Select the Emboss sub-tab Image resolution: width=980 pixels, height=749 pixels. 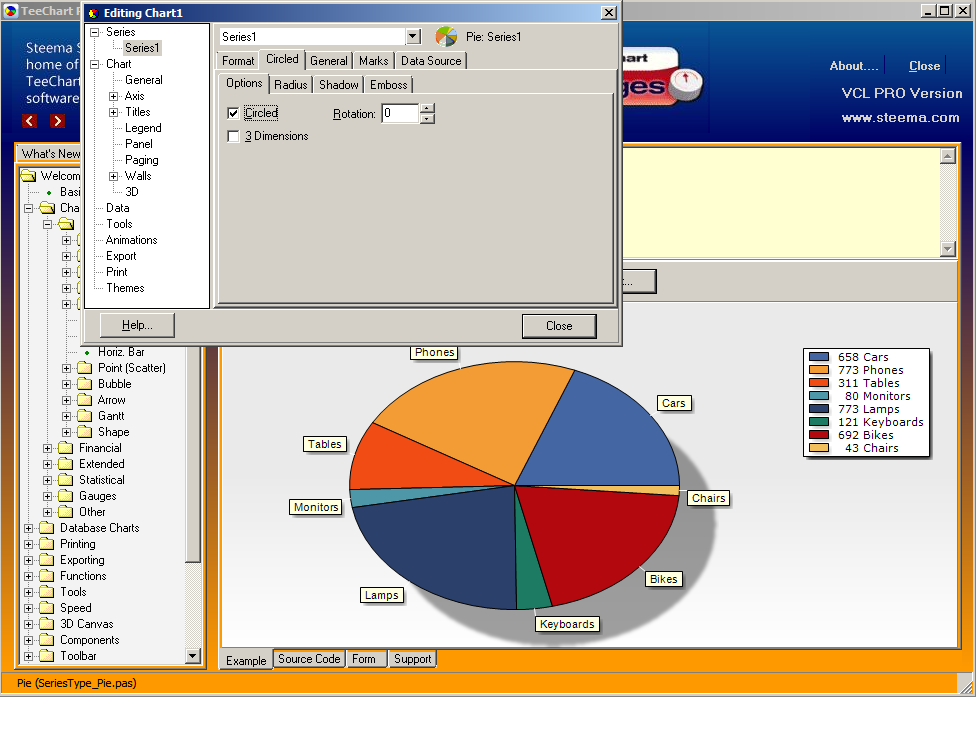coord(389,84)
